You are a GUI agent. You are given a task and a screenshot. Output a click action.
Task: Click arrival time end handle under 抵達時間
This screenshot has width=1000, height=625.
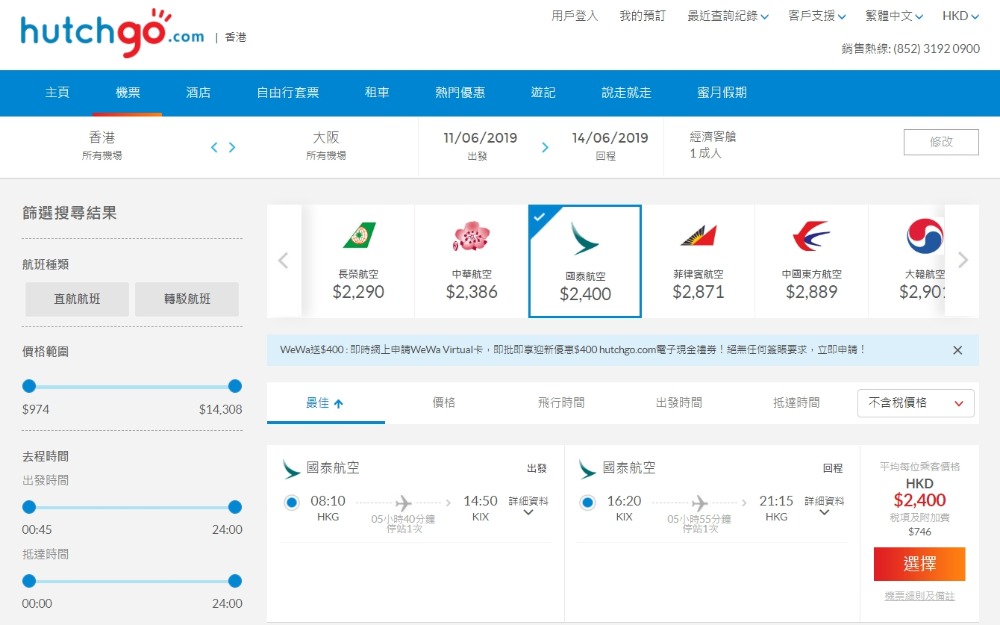235,581
